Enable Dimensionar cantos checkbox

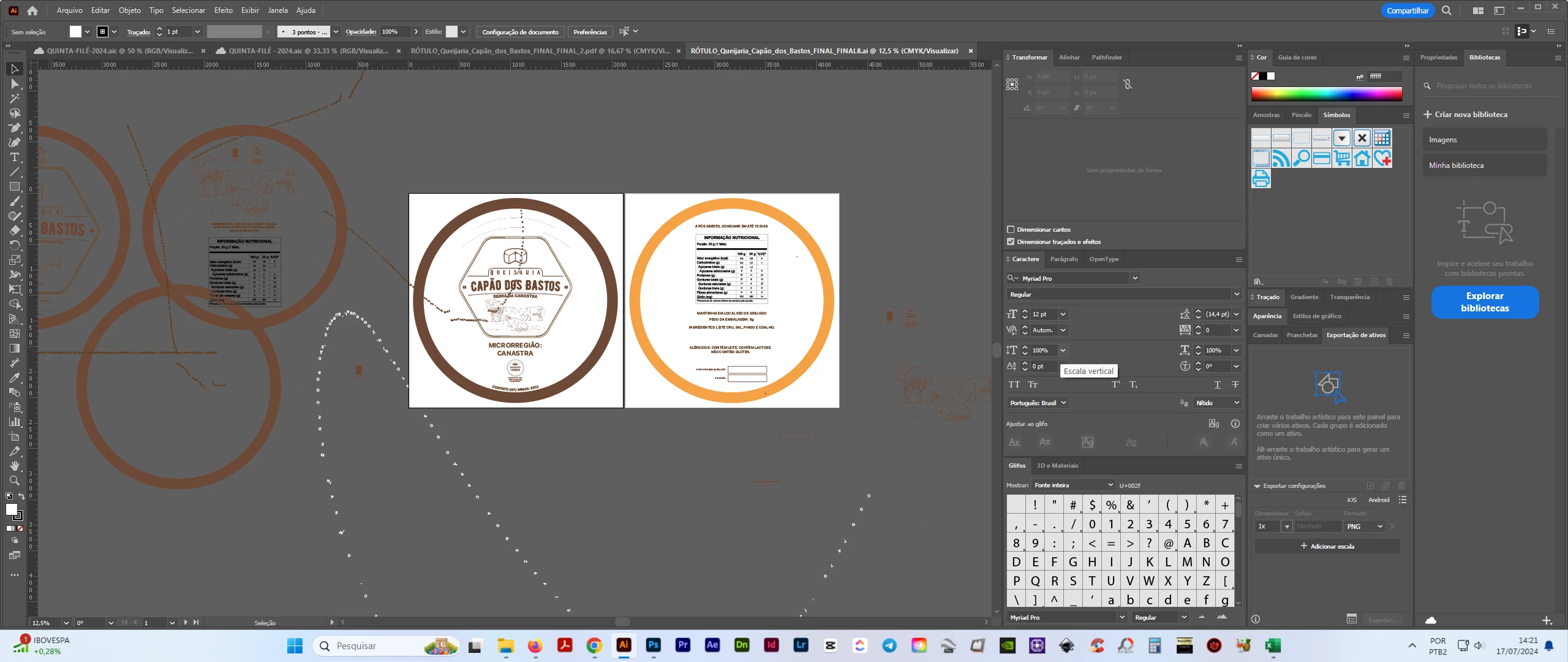(x=1011, y=229)
